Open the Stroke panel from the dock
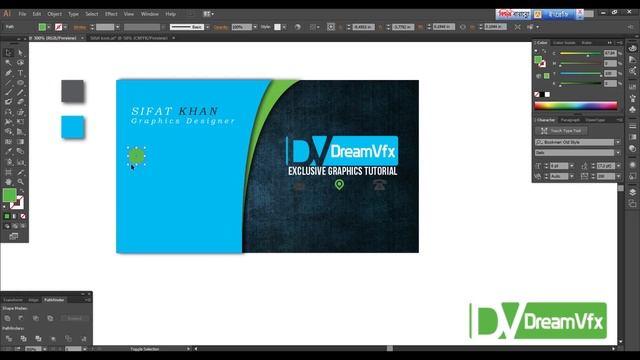Viewport: 640px width, 360px height. point(632,126)
